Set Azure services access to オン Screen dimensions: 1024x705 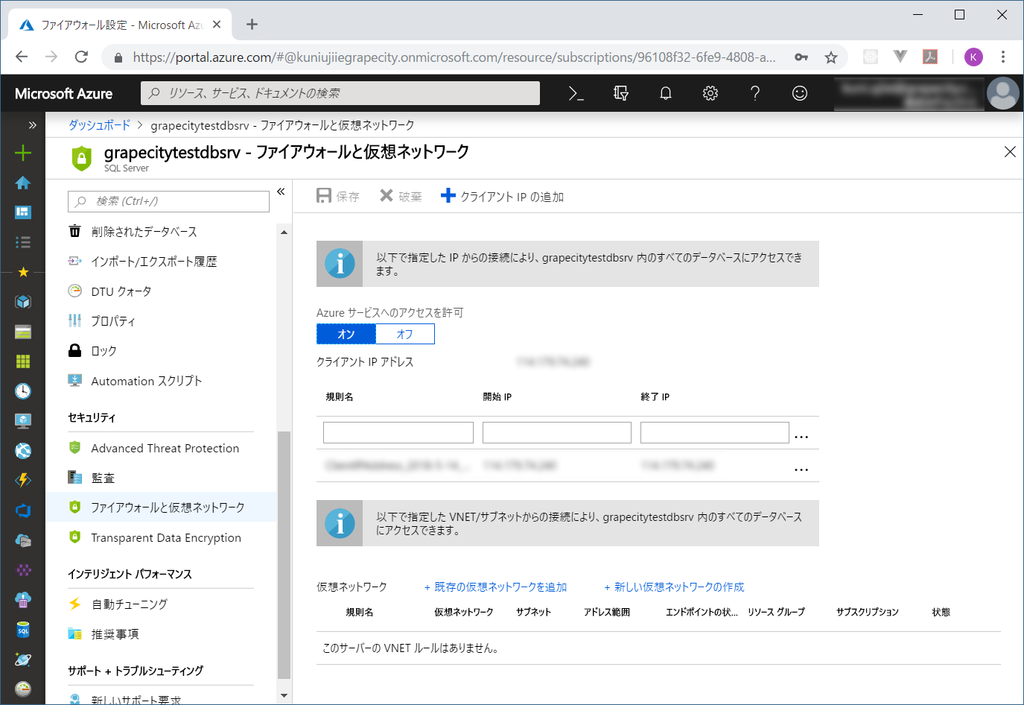click(x=346, y=334)
